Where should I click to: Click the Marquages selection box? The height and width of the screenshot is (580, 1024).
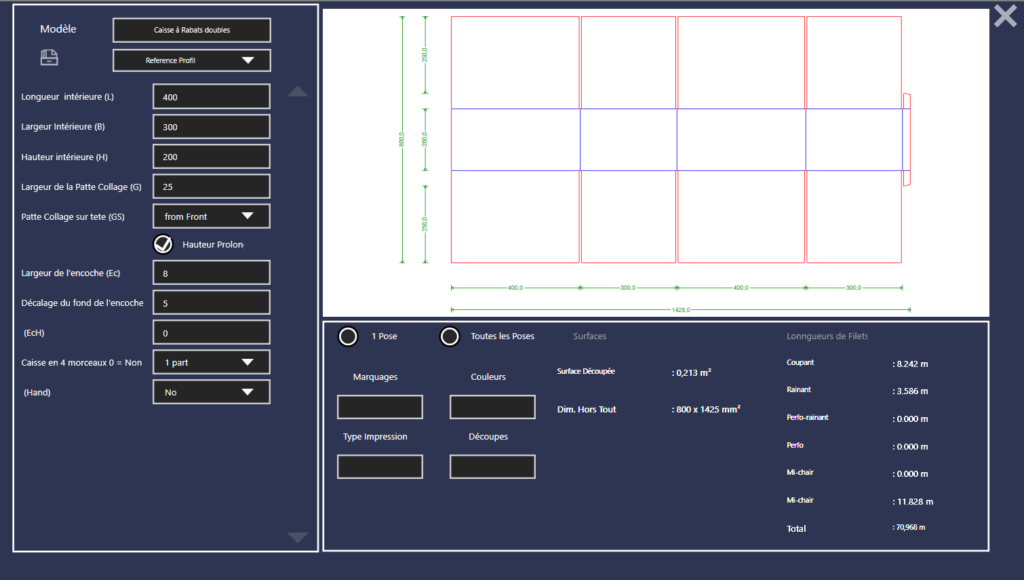(x=380, y=407)
